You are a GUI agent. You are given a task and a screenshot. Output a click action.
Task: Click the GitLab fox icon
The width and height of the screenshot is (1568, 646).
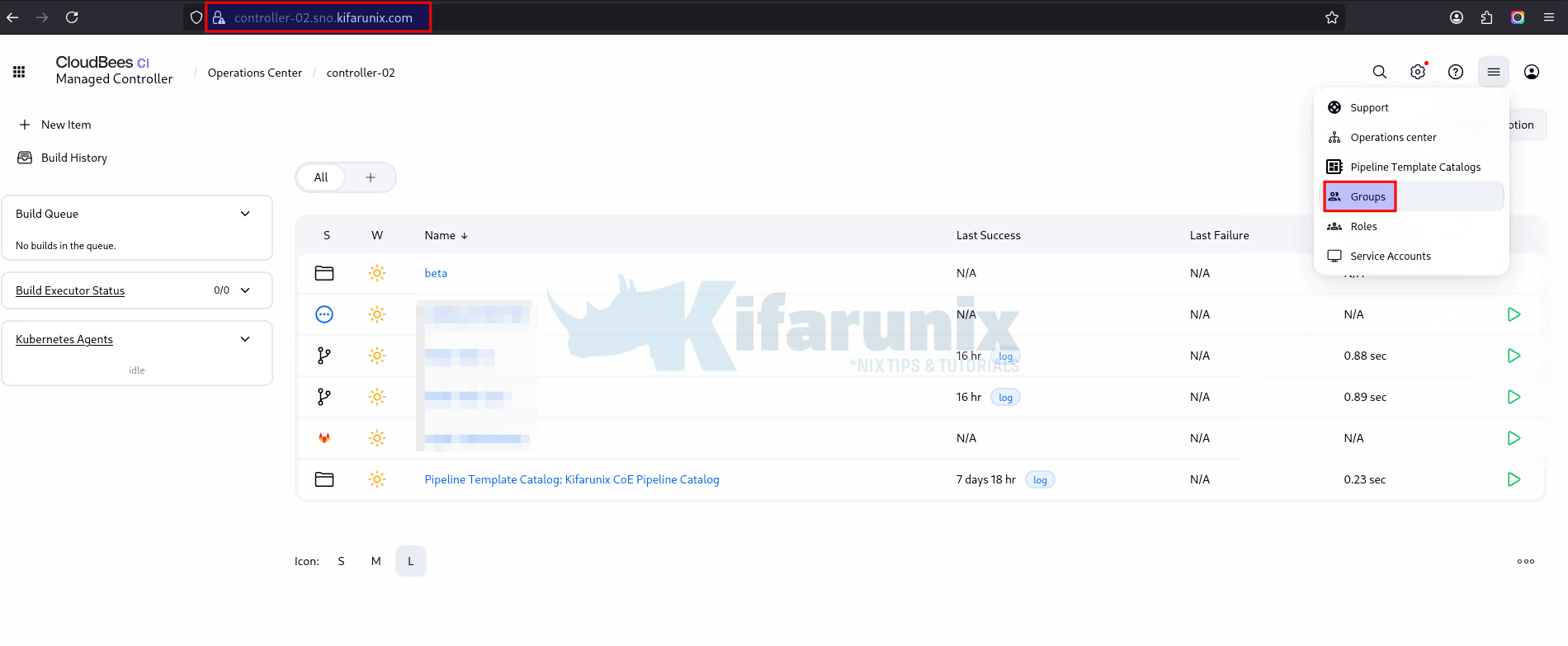(x=324, y=438)
